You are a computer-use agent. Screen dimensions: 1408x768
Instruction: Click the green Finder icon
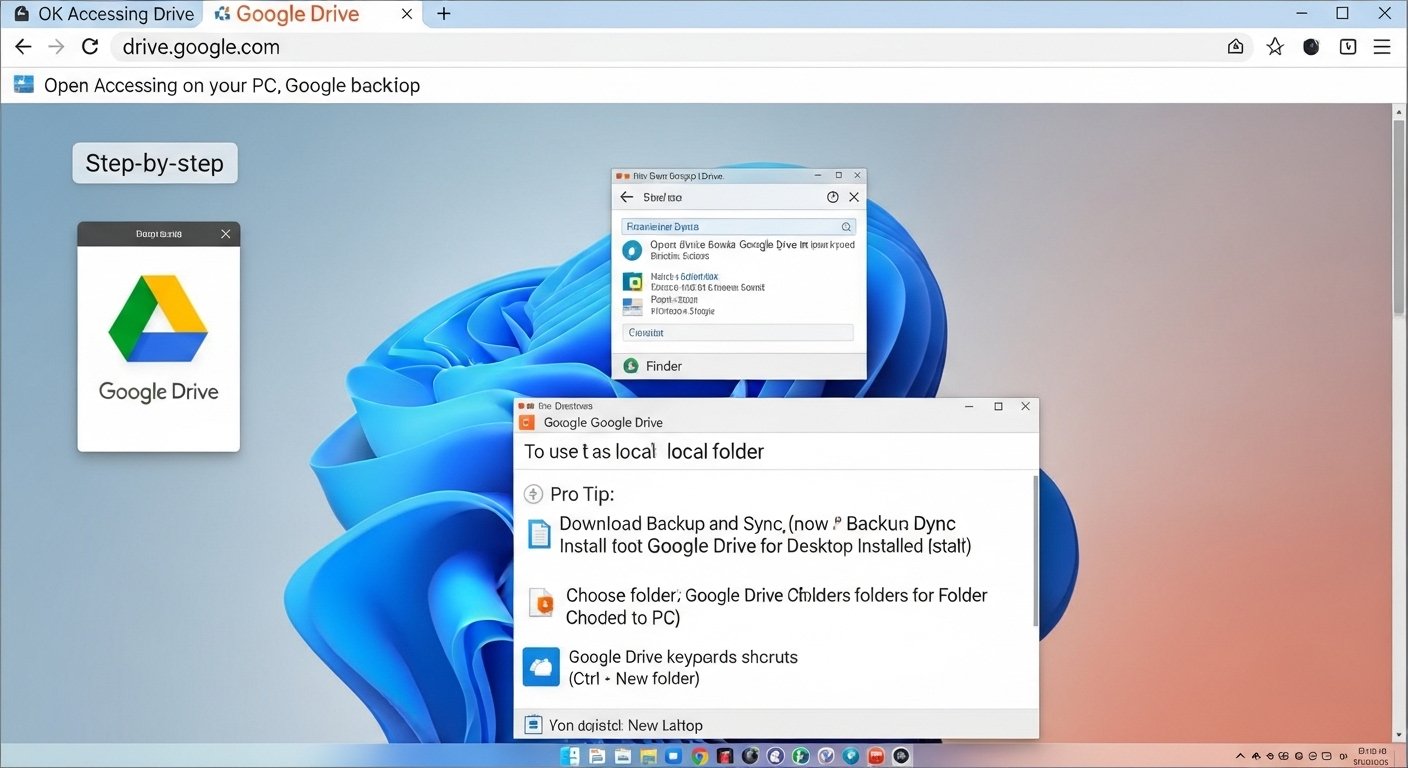pyautogui.click(x=631, y=366)
